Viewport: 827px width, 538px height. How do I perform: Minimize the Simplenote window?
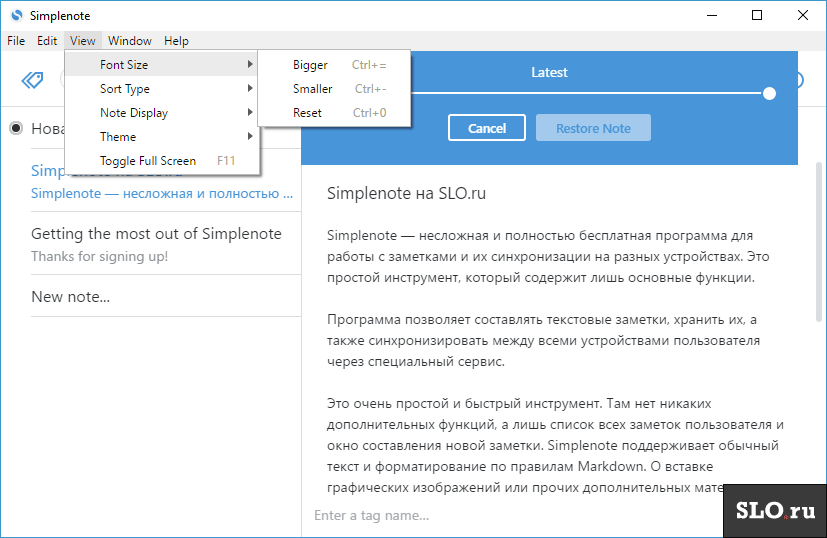pyautogui.click(x=711, y=15)
